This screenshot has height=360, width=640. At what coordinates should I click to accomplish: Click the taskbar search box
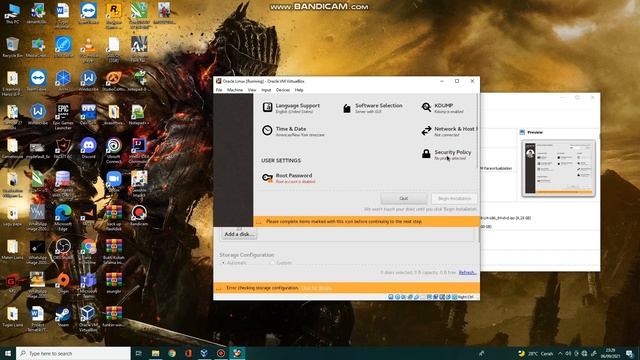73,353
